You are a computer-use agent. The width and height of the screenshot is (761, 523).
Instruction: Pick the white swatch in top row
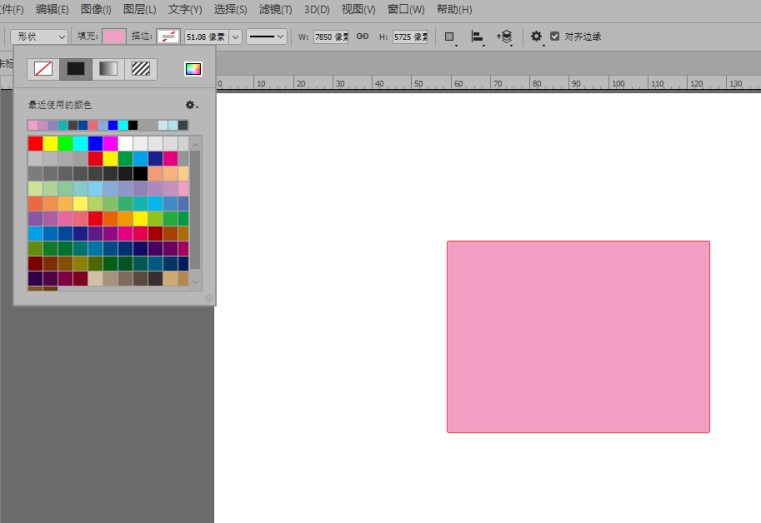coord(125,143)
